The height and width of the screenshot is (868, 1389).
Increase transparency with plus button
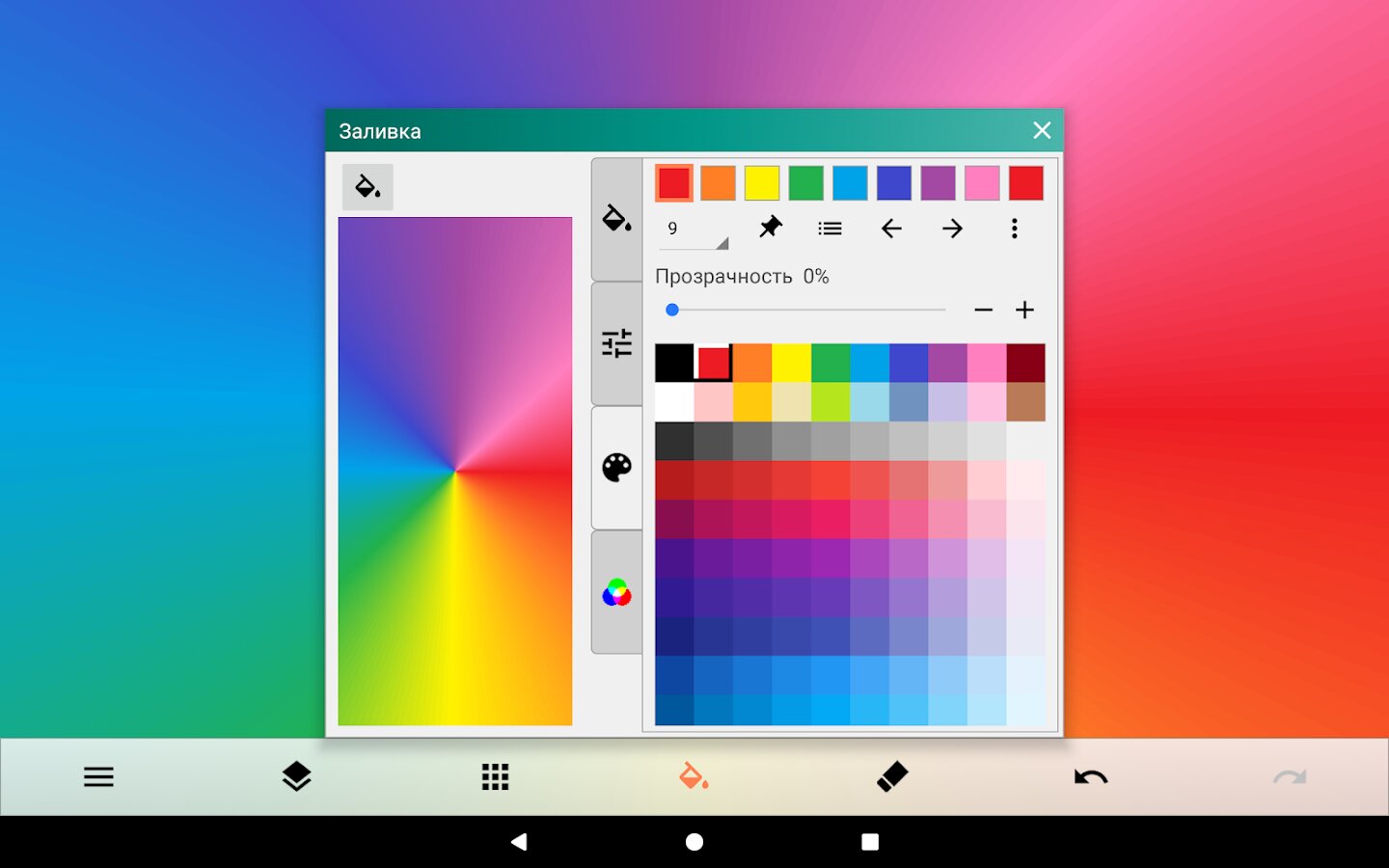coord(1024,310)
